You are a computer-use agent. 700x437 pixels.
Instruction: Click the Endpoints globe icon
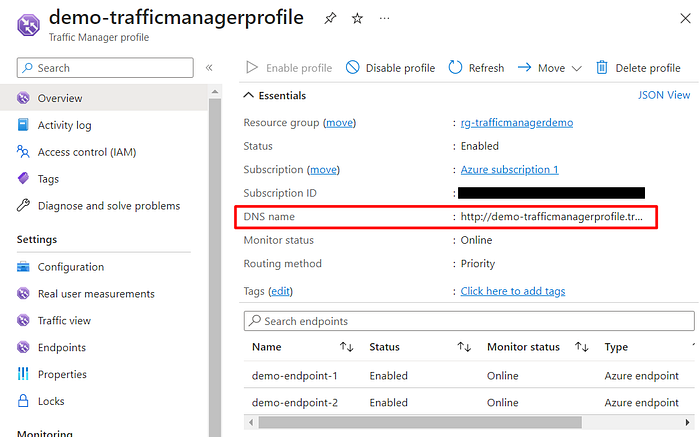coord(23,347)
